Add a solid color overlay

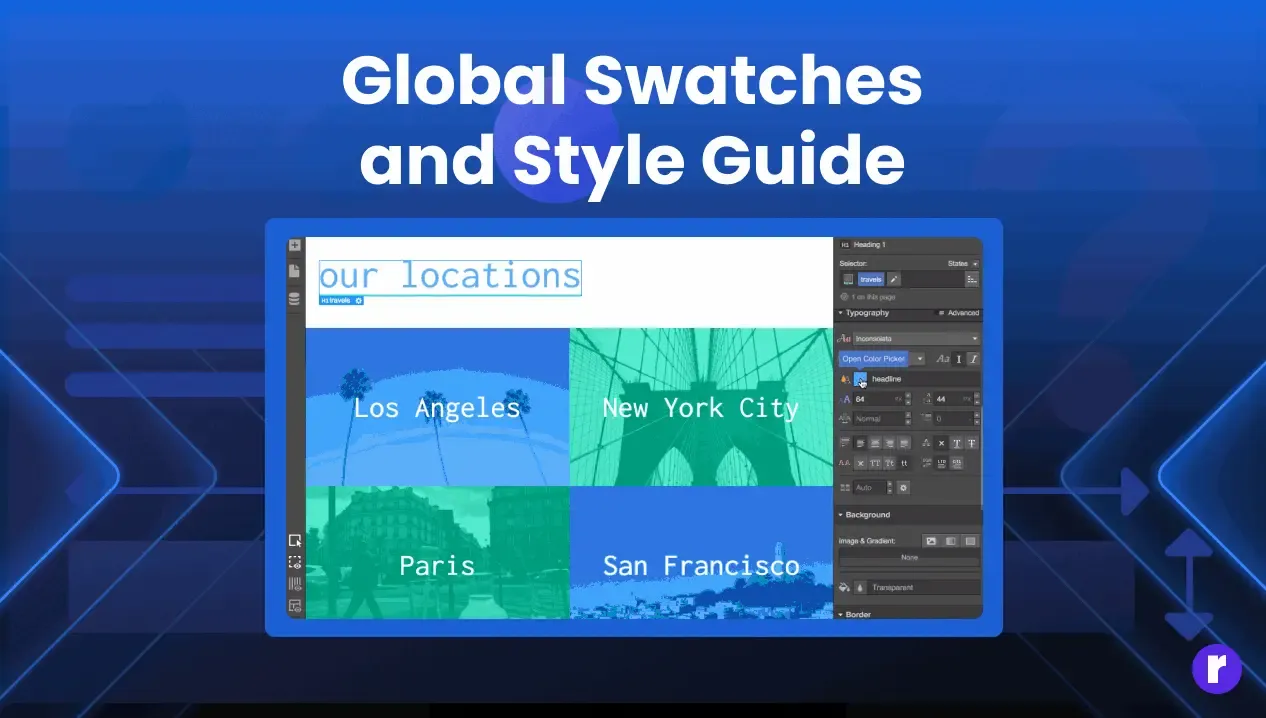coord(970,541)
